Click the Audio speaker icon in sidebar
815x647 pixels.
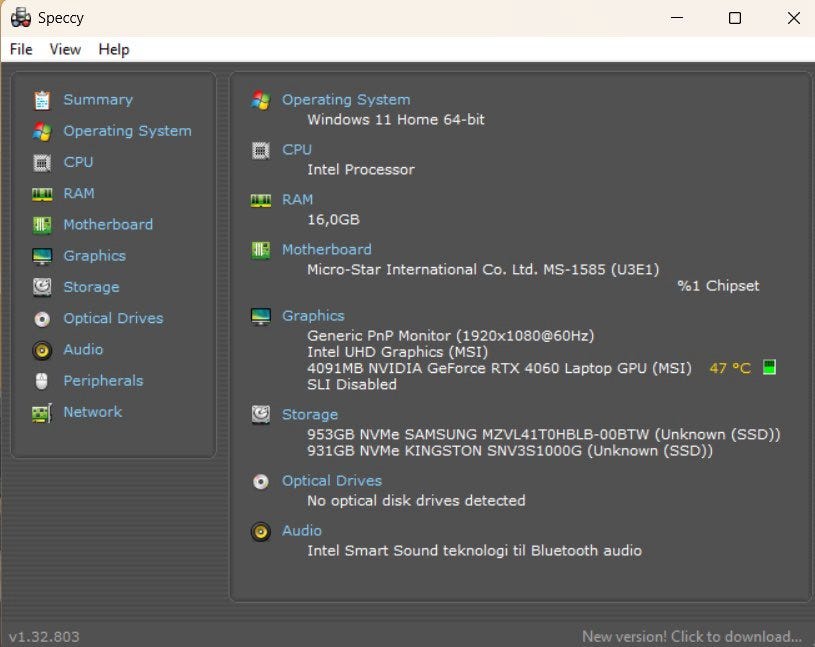point(42,350)
